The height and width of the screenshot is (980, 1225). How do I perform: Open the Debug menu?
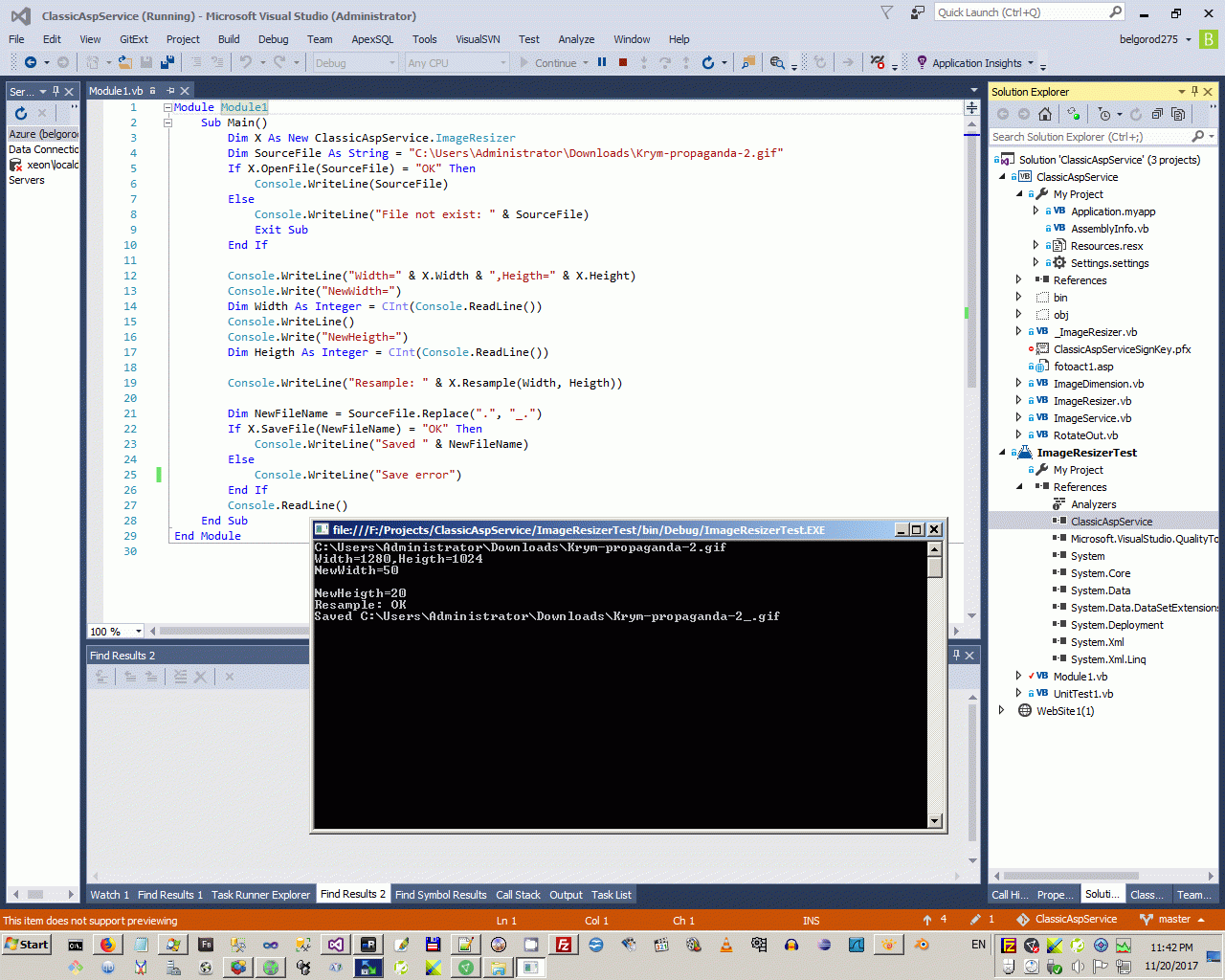(x=273, y=39)
